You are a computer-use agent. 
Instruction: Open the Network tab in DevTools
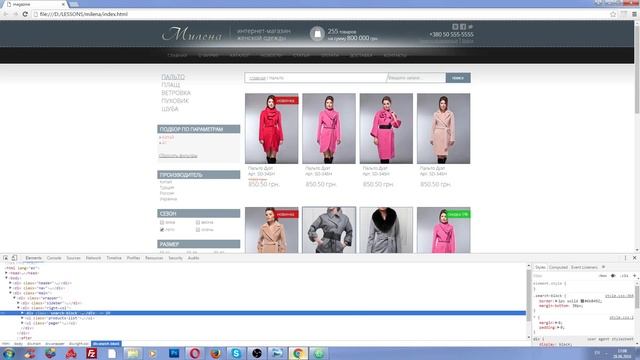(93, 258)
